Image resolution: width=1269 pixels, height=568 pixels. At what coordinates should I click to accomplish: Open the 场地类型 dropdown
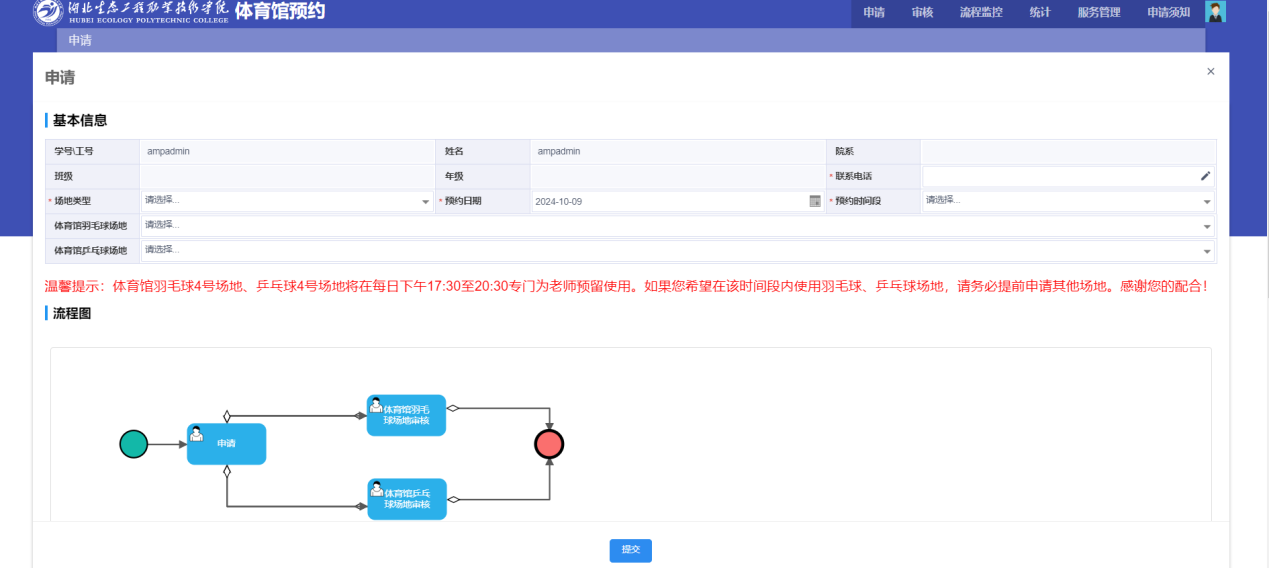click(x=285, y=201)
